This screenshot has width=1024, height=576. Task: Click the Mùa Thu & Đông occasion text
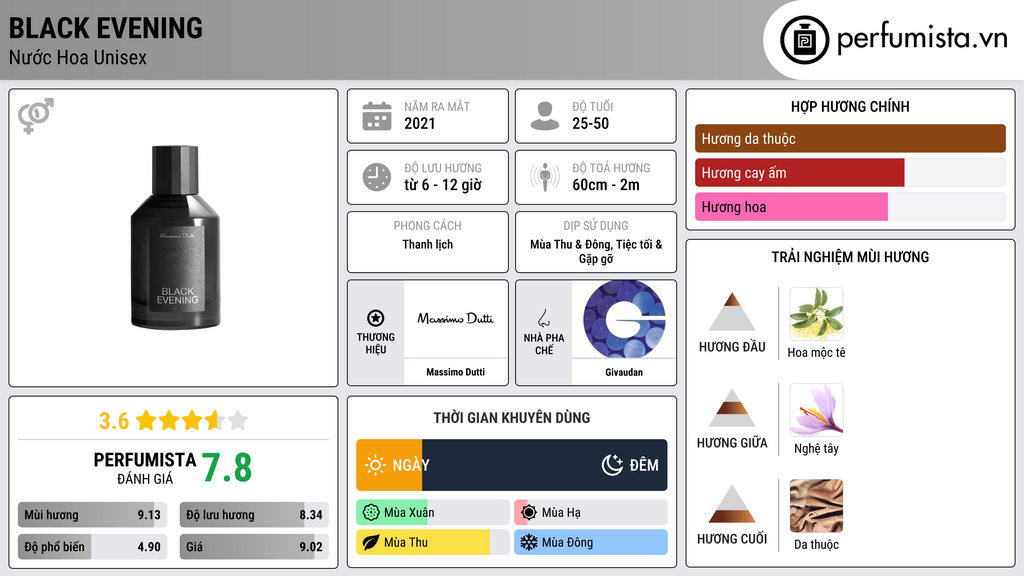point(596,251)
